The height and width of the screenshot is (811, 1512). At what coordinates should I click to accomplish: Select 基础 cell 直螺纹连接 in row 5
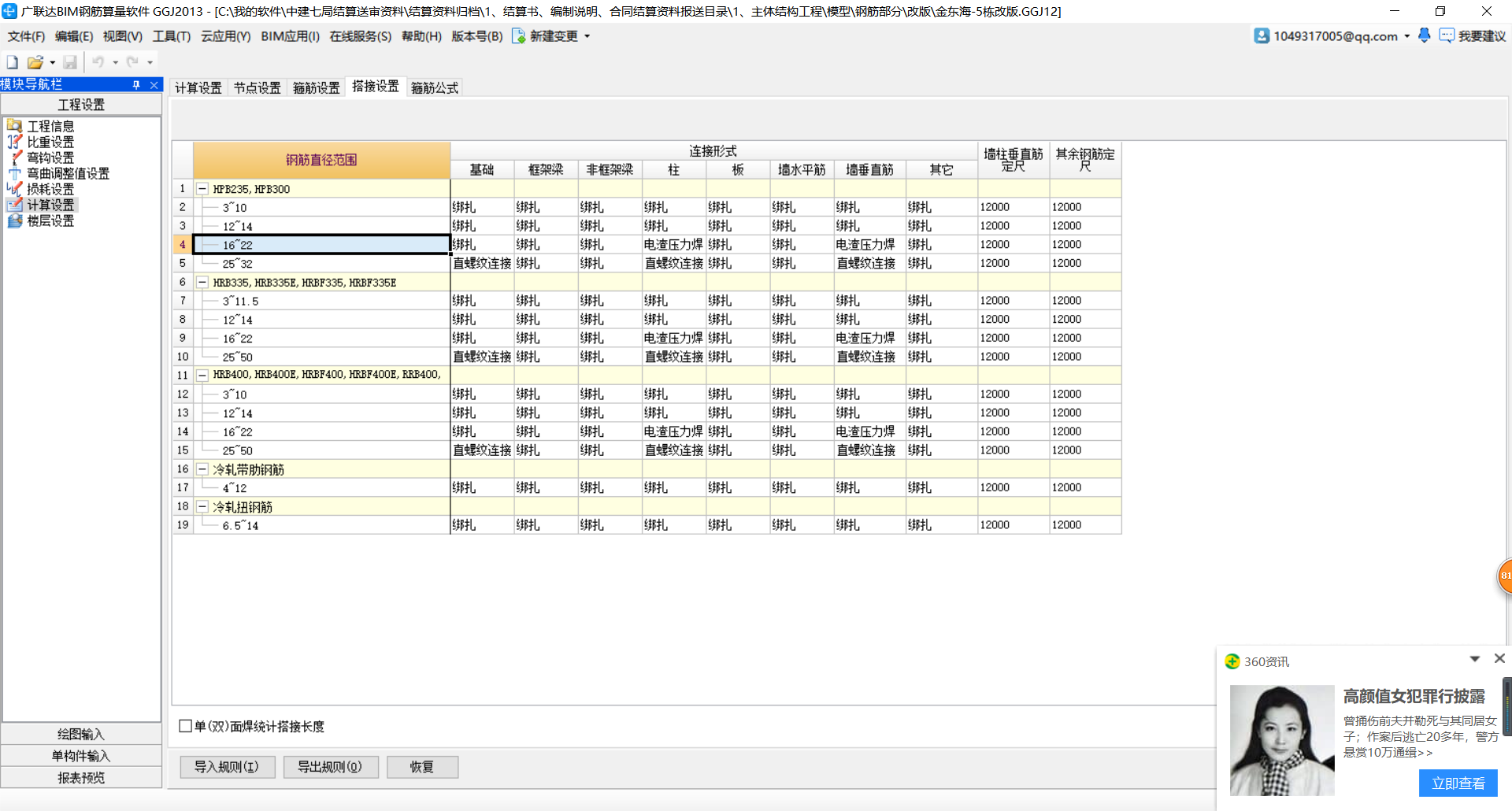[x=482, y=264]
